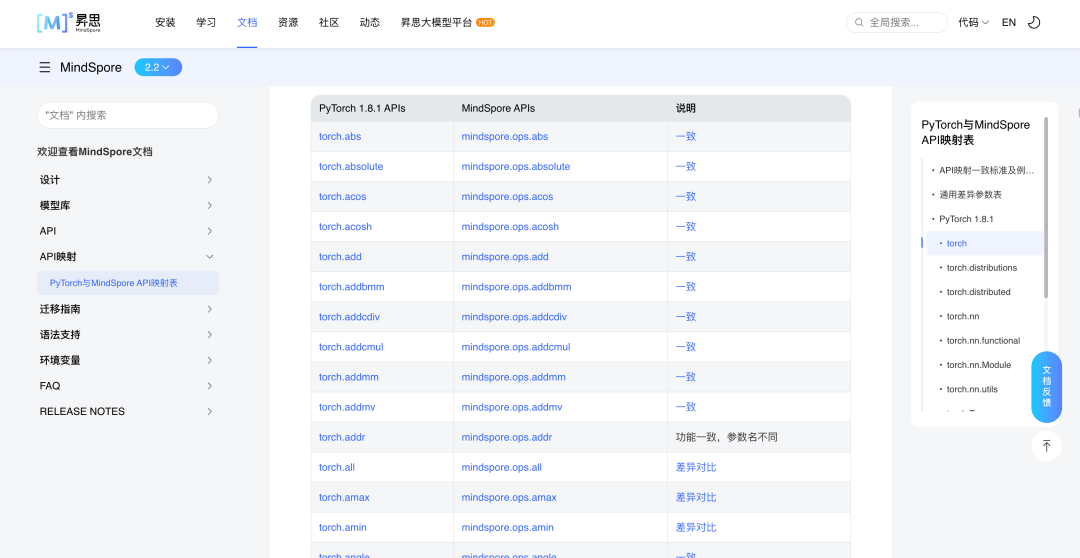Expand the 设计 sidebar section
Viewport: 1080px width, 558px height.
pyautogui.click(x=209, y=180)
